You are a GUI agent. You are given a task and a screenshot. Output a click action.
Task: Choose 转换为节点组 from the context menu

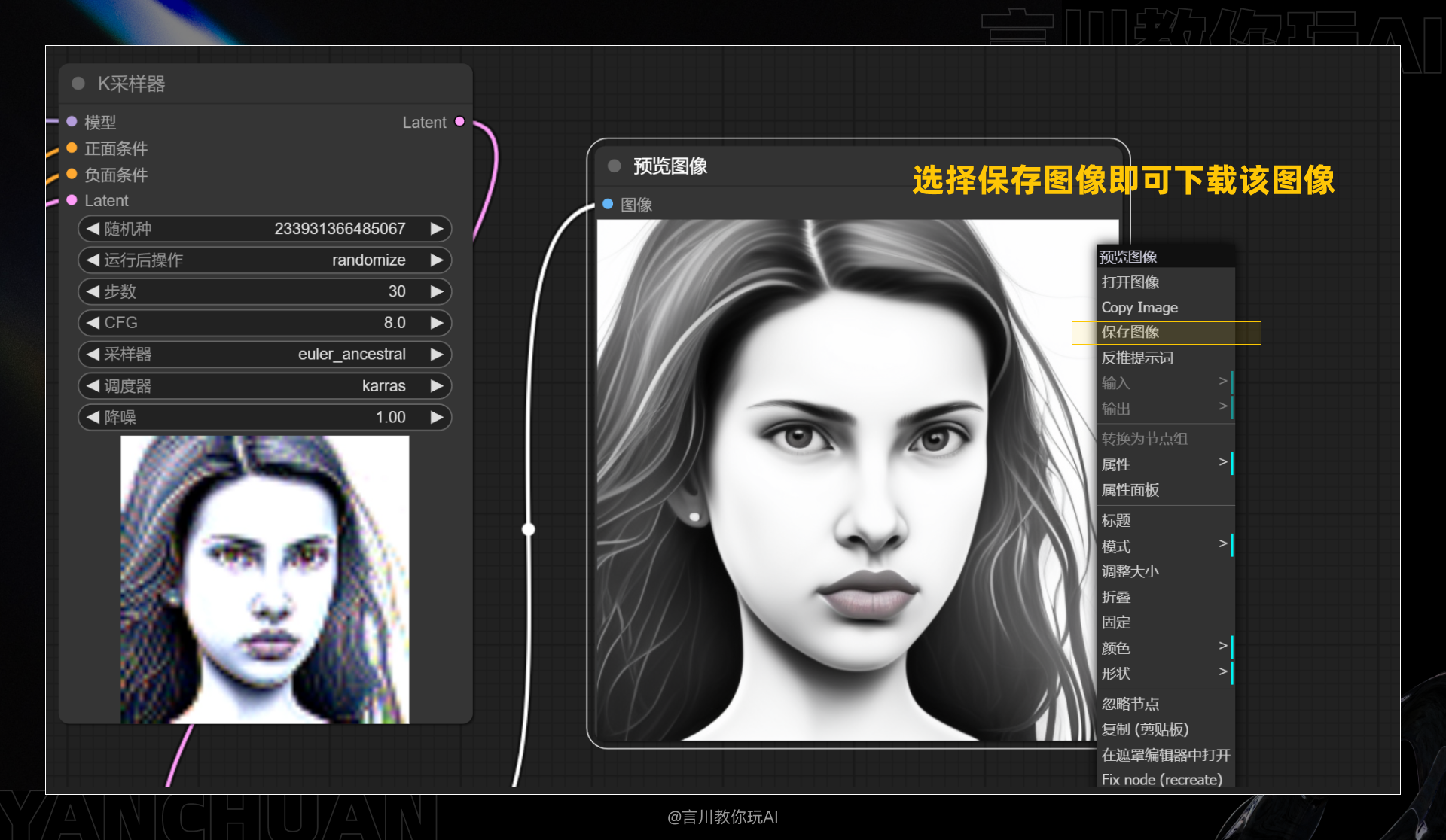[1166, 439]
